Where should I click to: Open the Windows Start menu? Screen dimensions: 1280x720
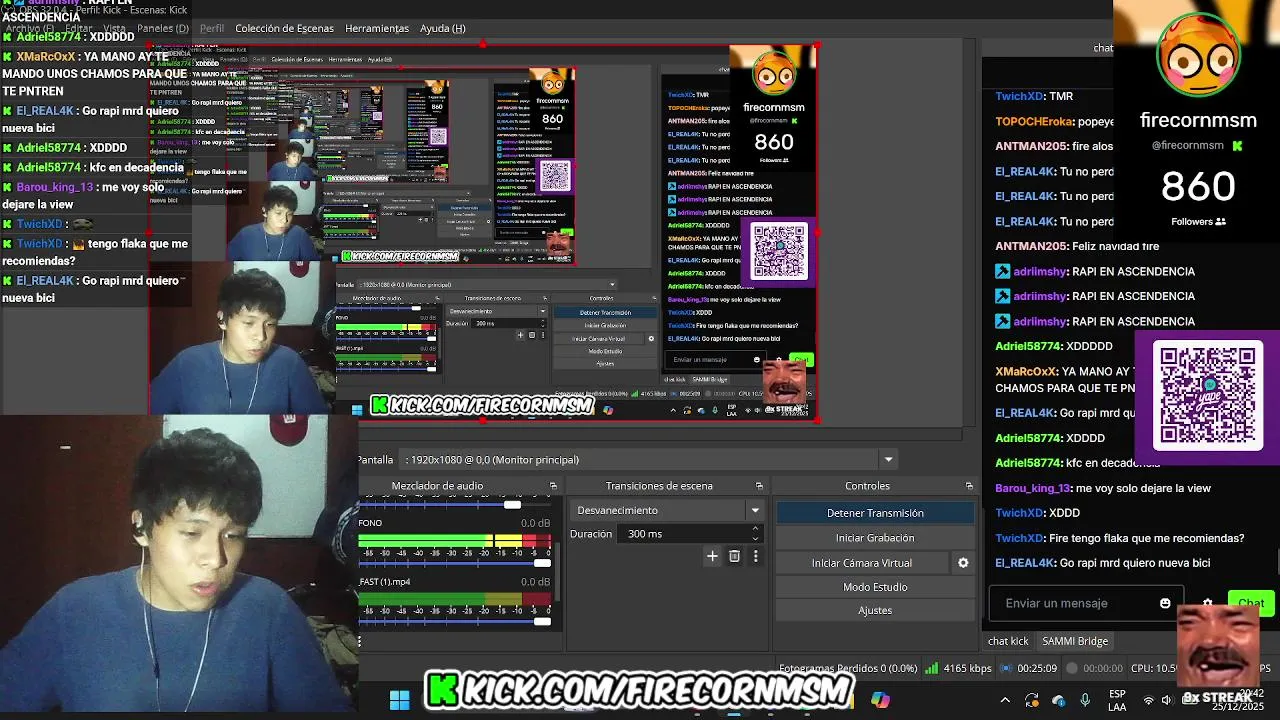click(399, 700)
